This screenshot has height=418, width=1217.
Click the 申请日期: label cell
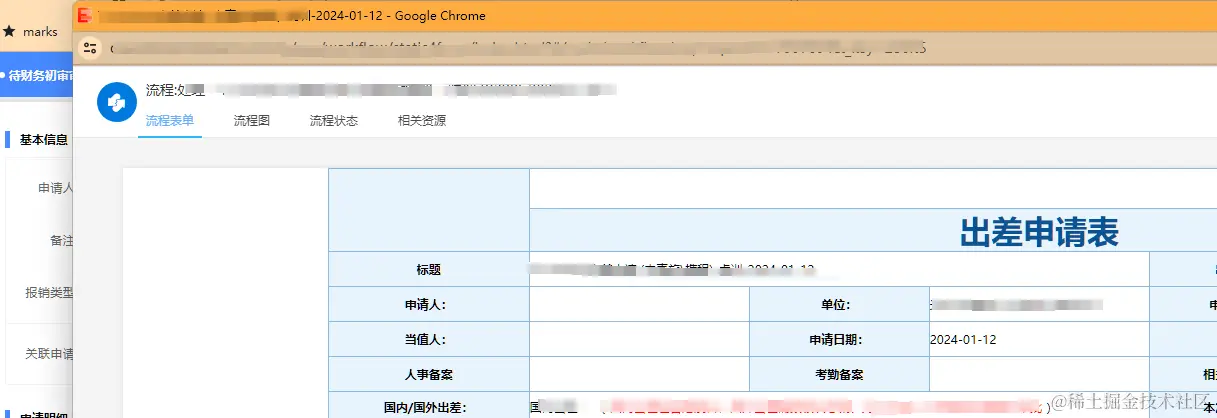[839, 339]
